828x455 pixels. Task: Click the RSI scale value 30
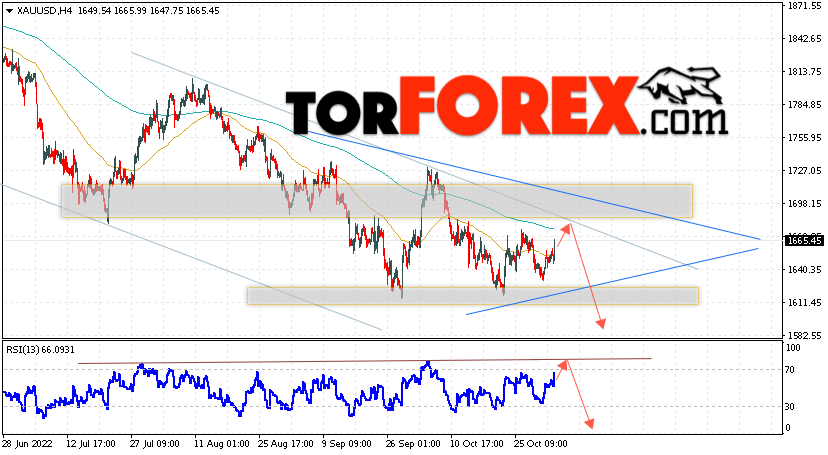[790, 406]
